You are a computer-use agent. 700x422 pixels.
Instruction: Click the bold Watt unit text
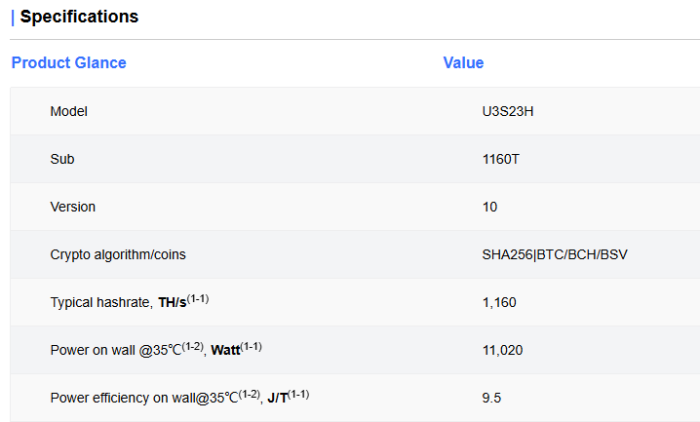(226, 350)
